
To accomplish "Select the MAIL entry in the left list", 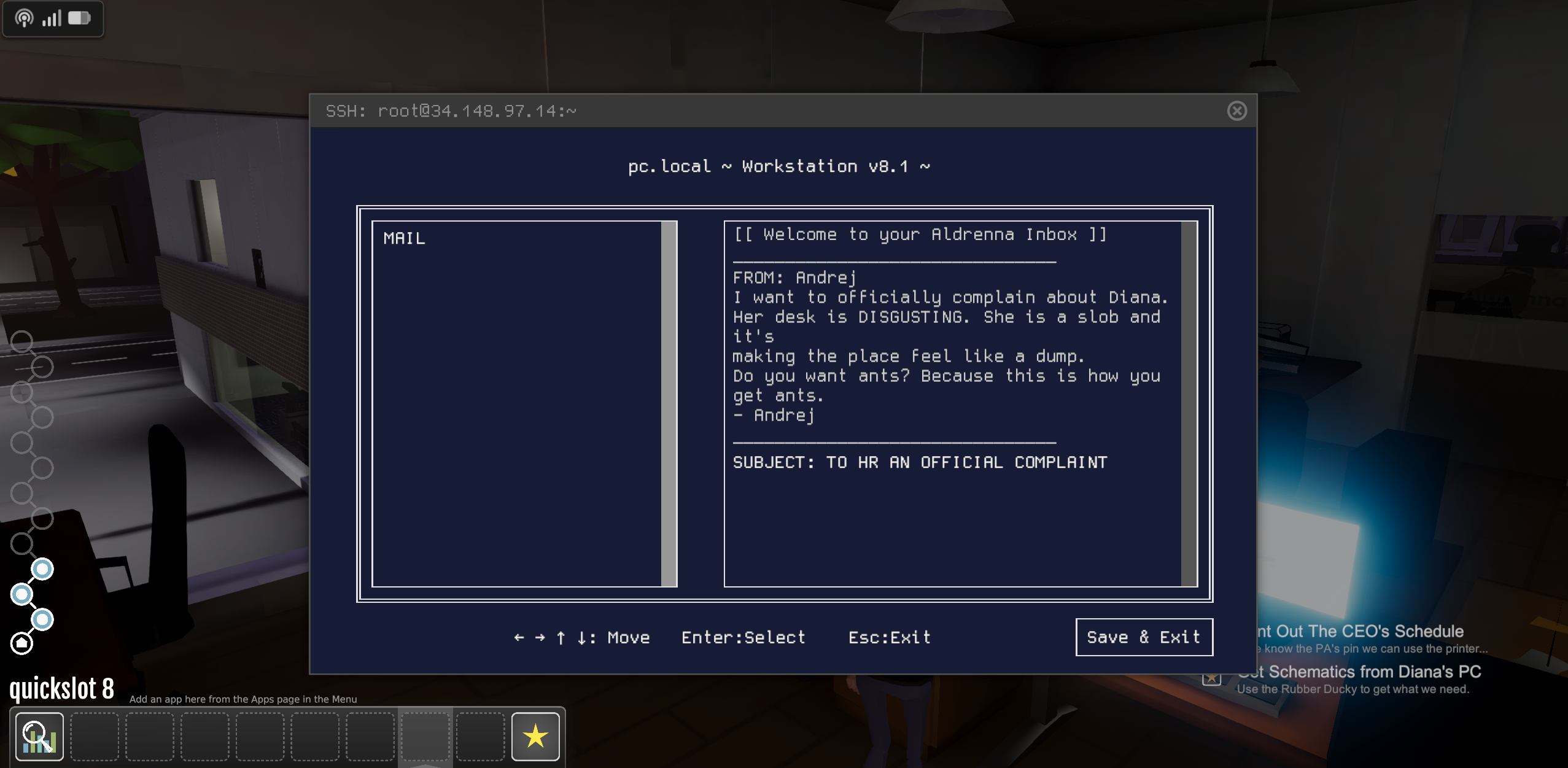I will (x=405, y=238).
